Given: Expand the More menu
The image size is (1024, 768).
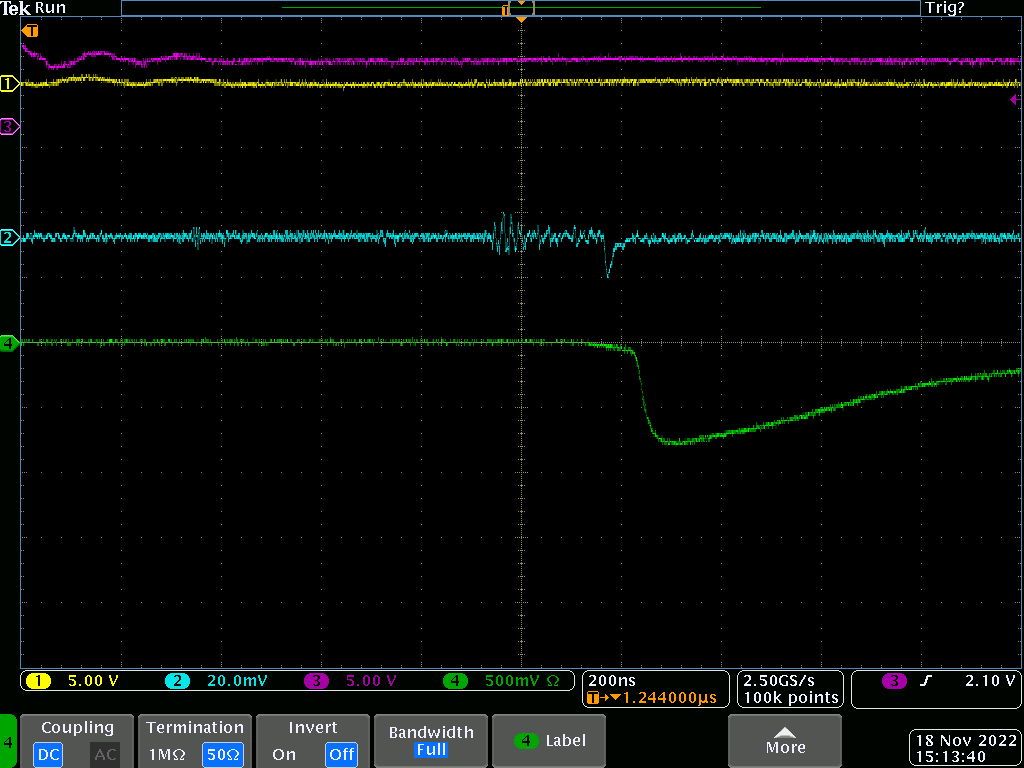Looking at the screenshot, I should pos(785,741).
